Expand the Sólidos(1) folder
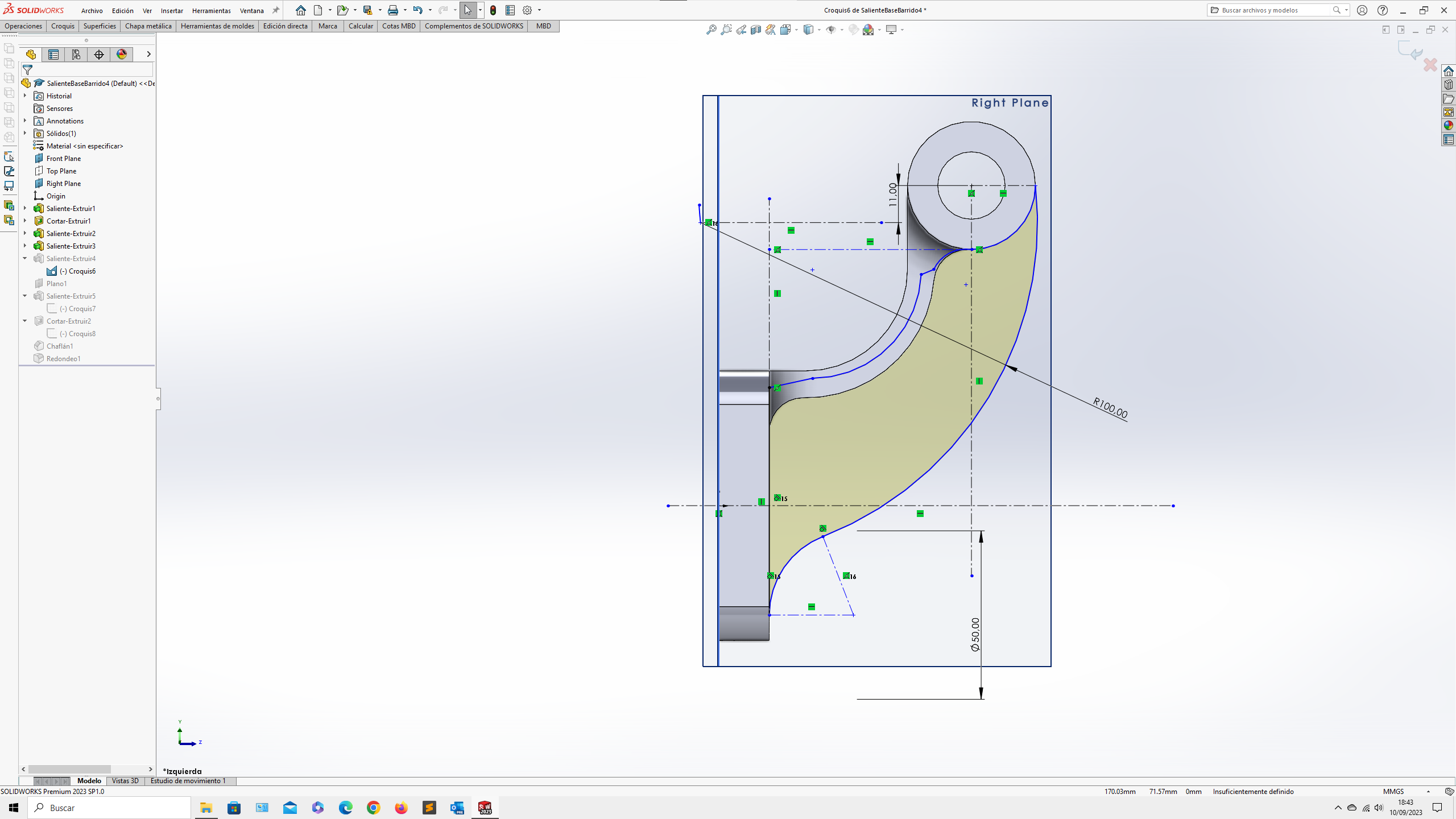1456x819 pixels. click(25, 133)
